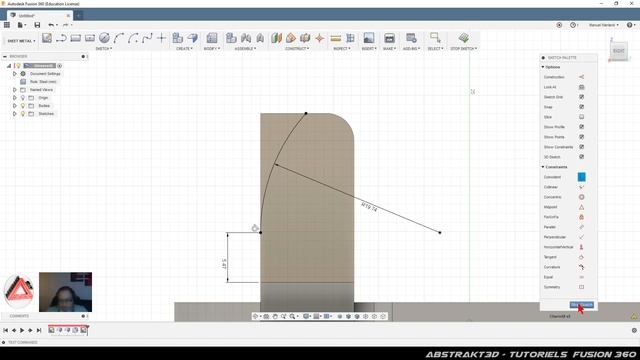Image resolution: width=640 pixels, height=360 pixels.
Task: Click the Tangent constraint icon
Action: [x=581, y=257]
